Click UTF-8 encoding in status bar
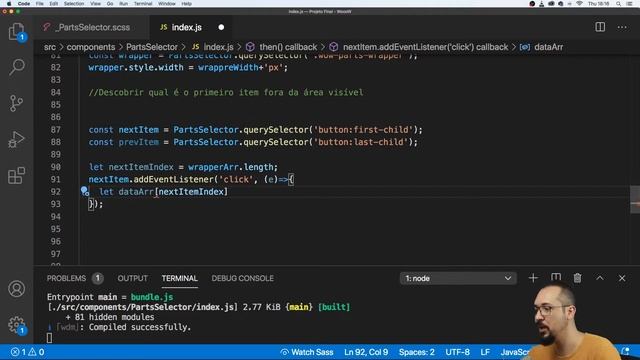This screenshot has height=360, width=640. click(x=457, y=352)
